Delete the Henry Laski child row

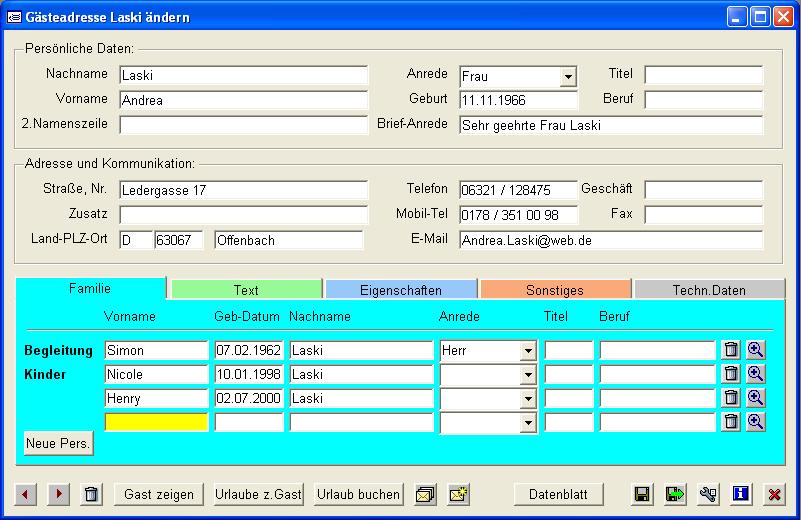click(731, 398)
